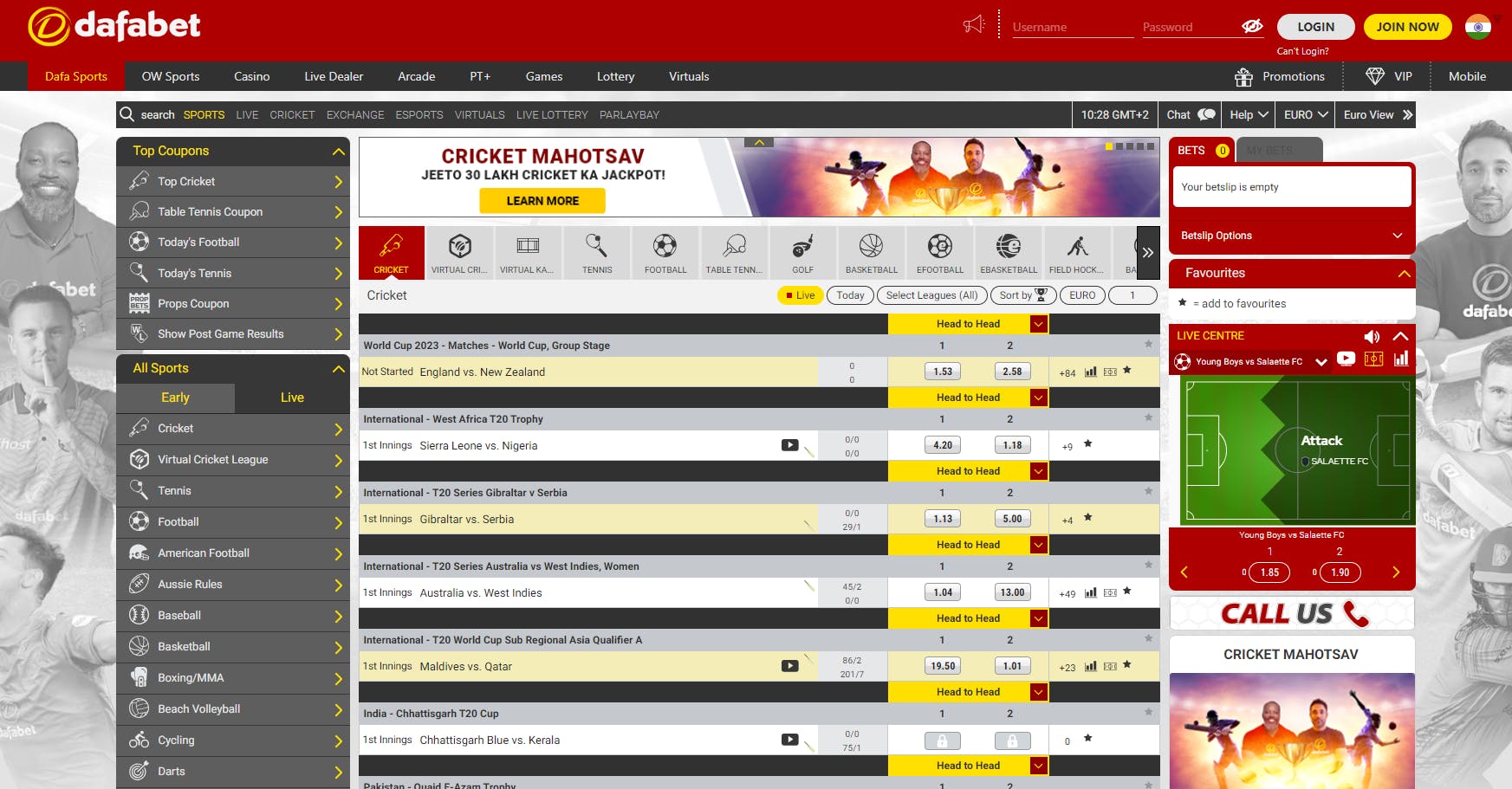Focus the Username field
Image resolution: width=1512 pixels, height=789 pixels.
1073,27
